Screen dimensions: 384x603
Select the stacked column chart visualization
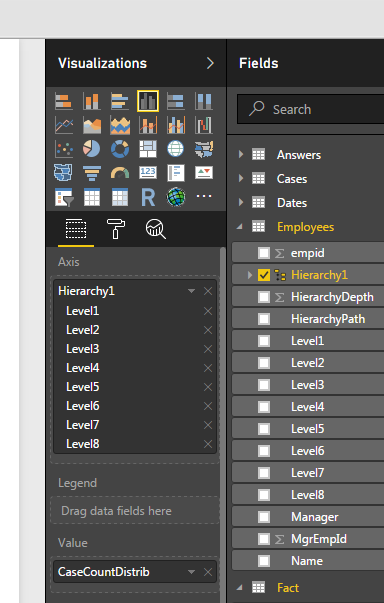(92, 101)
